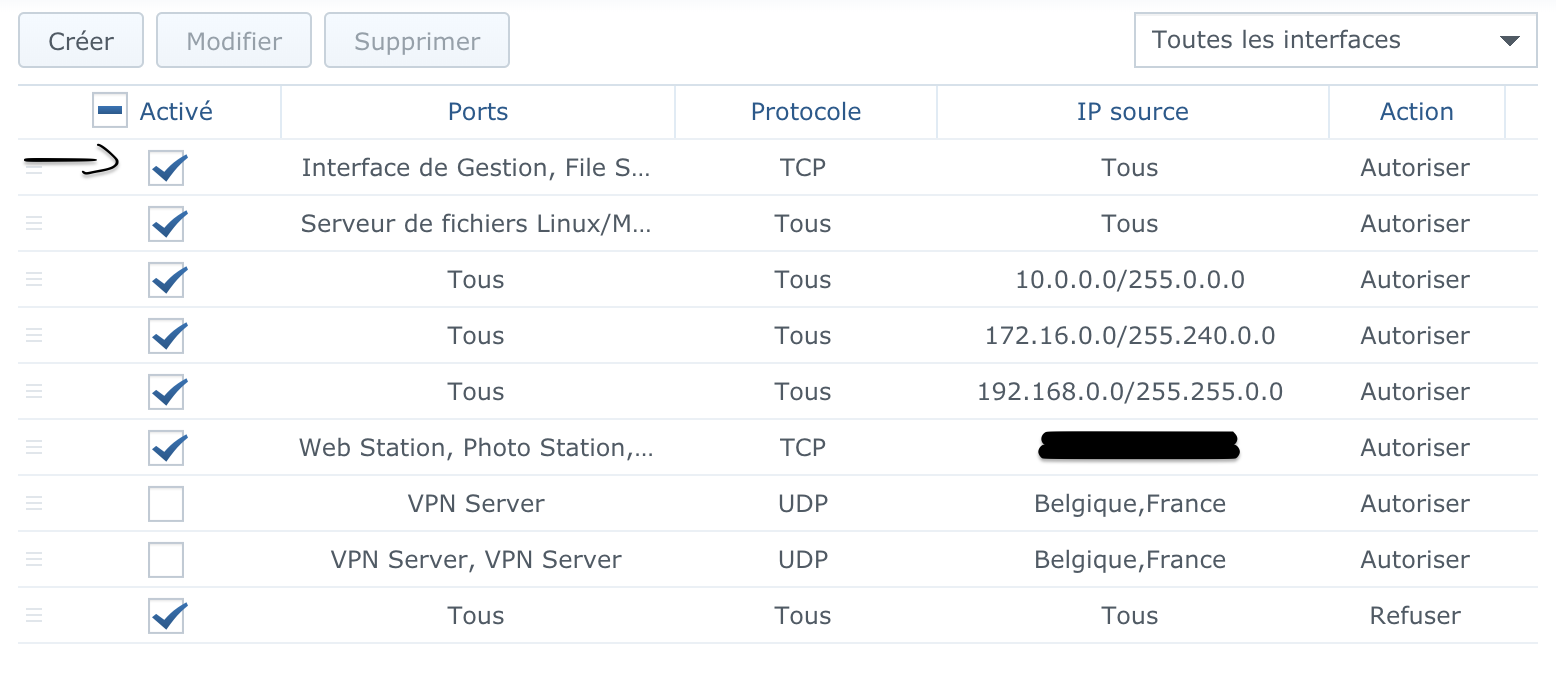Toggle the Activé header select-all checkbox
Screen dimensions: 1556x694
point(109,111)
